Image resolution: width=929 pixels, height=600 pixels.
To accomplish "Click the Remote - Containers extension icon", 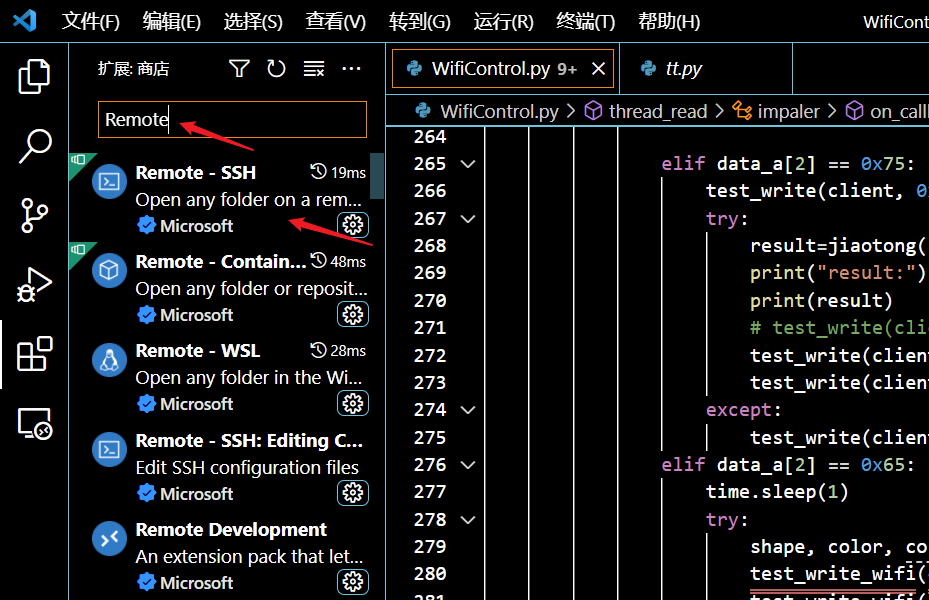I will (x=110, y=271).
